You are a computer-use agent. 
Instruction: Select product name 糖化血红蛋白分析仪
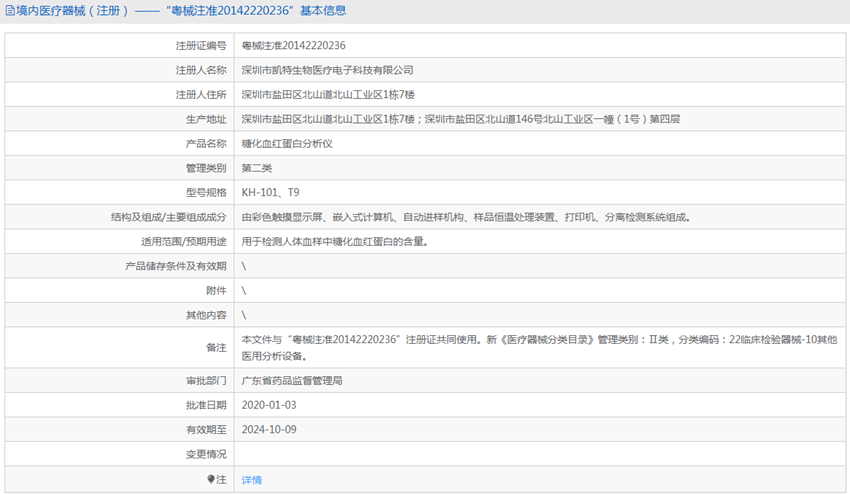pos(287,144)
